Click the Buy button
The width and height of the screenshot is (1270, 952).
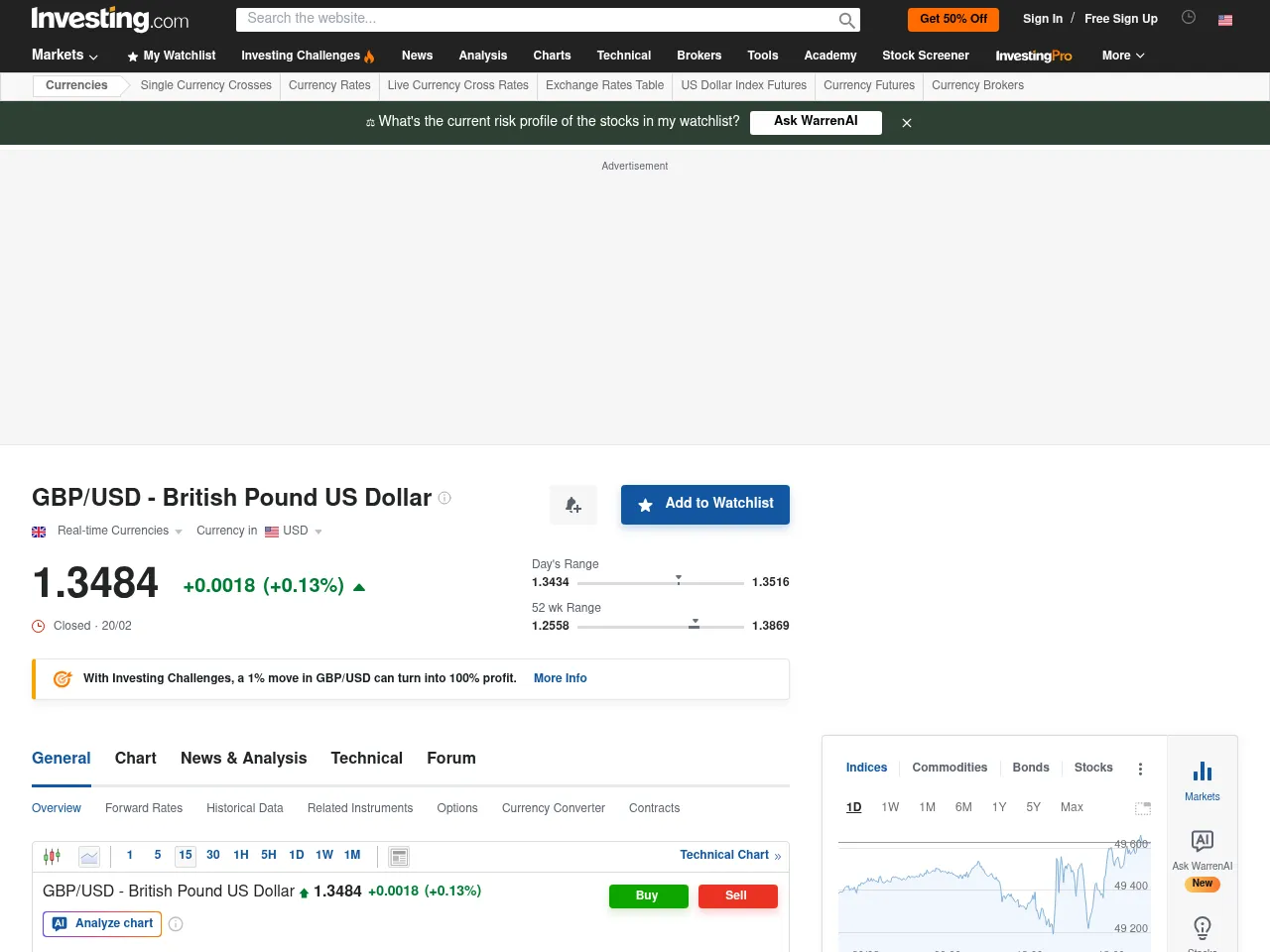648,895
